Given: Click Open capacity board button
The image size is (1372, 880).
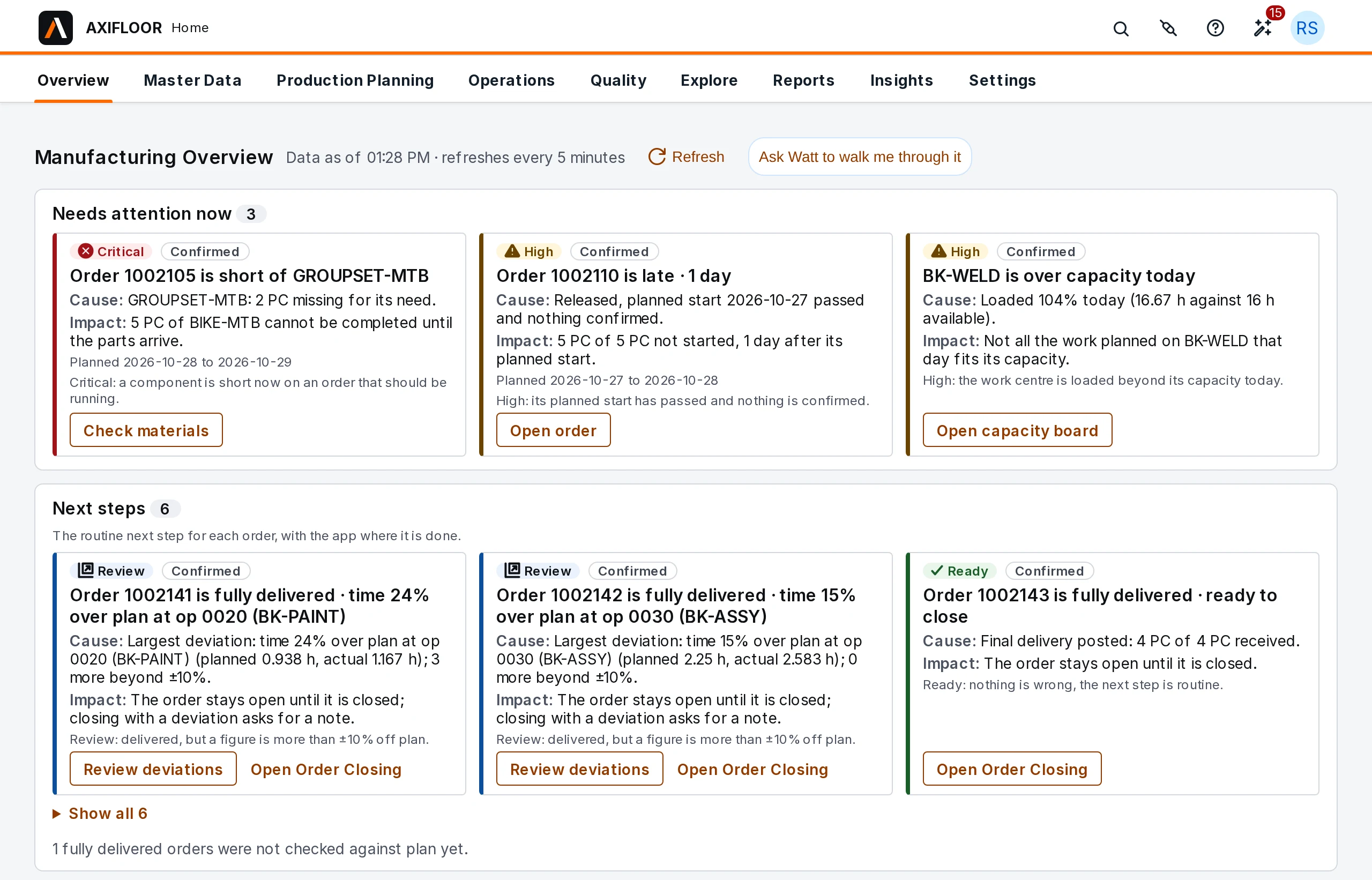Looking at the screenshot, I should [1017, 430].
